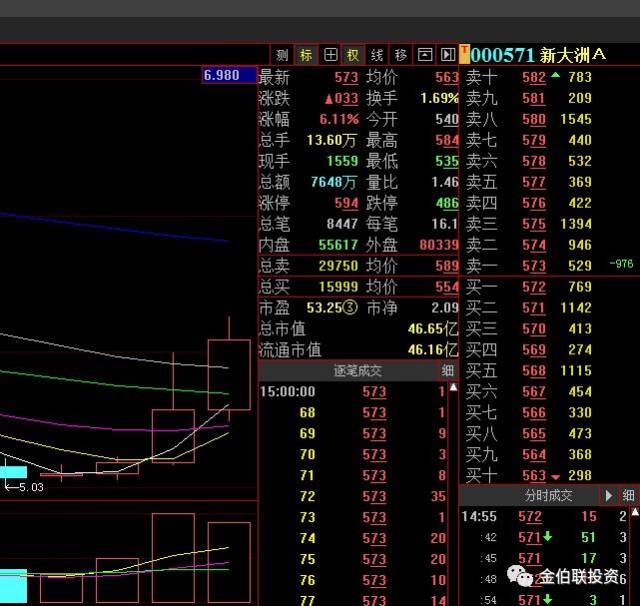The image size is (640, 606).
Task: Click the latest volume bar
Action: pos(229,562)
